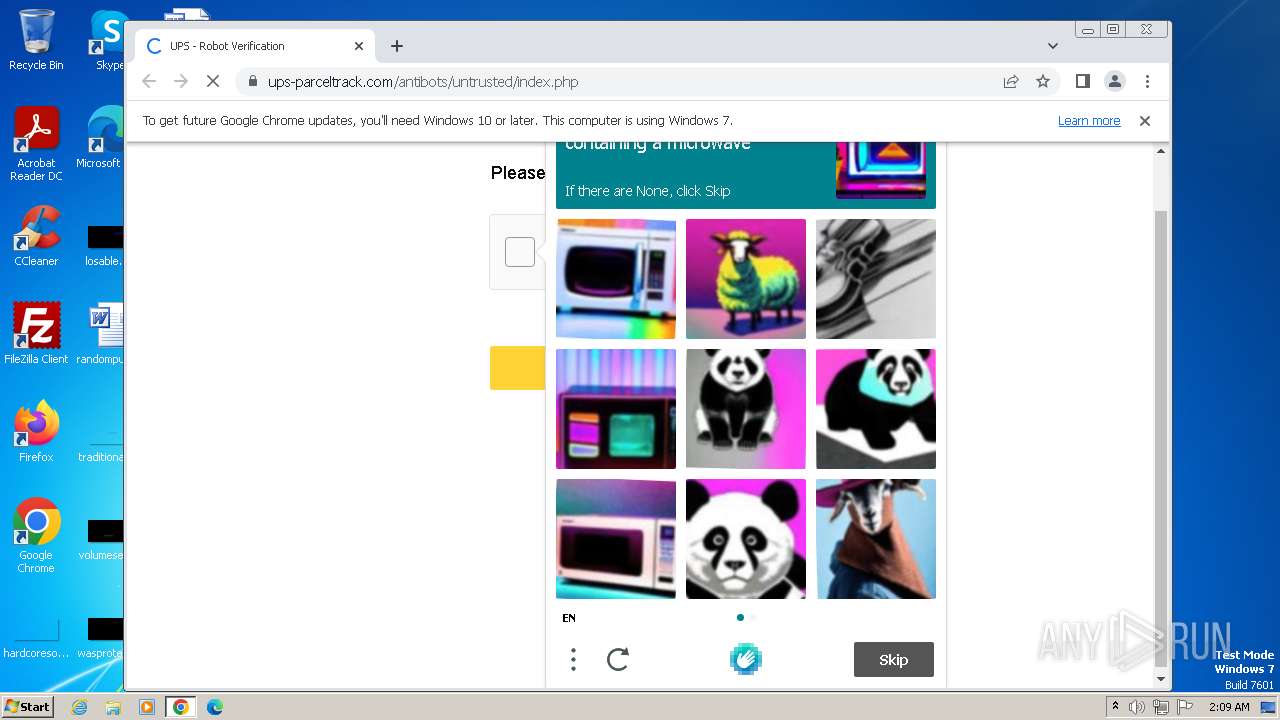Dismiss the Chrome update notification bar
Screen dimensions: 1280x720
[1145, 121]
